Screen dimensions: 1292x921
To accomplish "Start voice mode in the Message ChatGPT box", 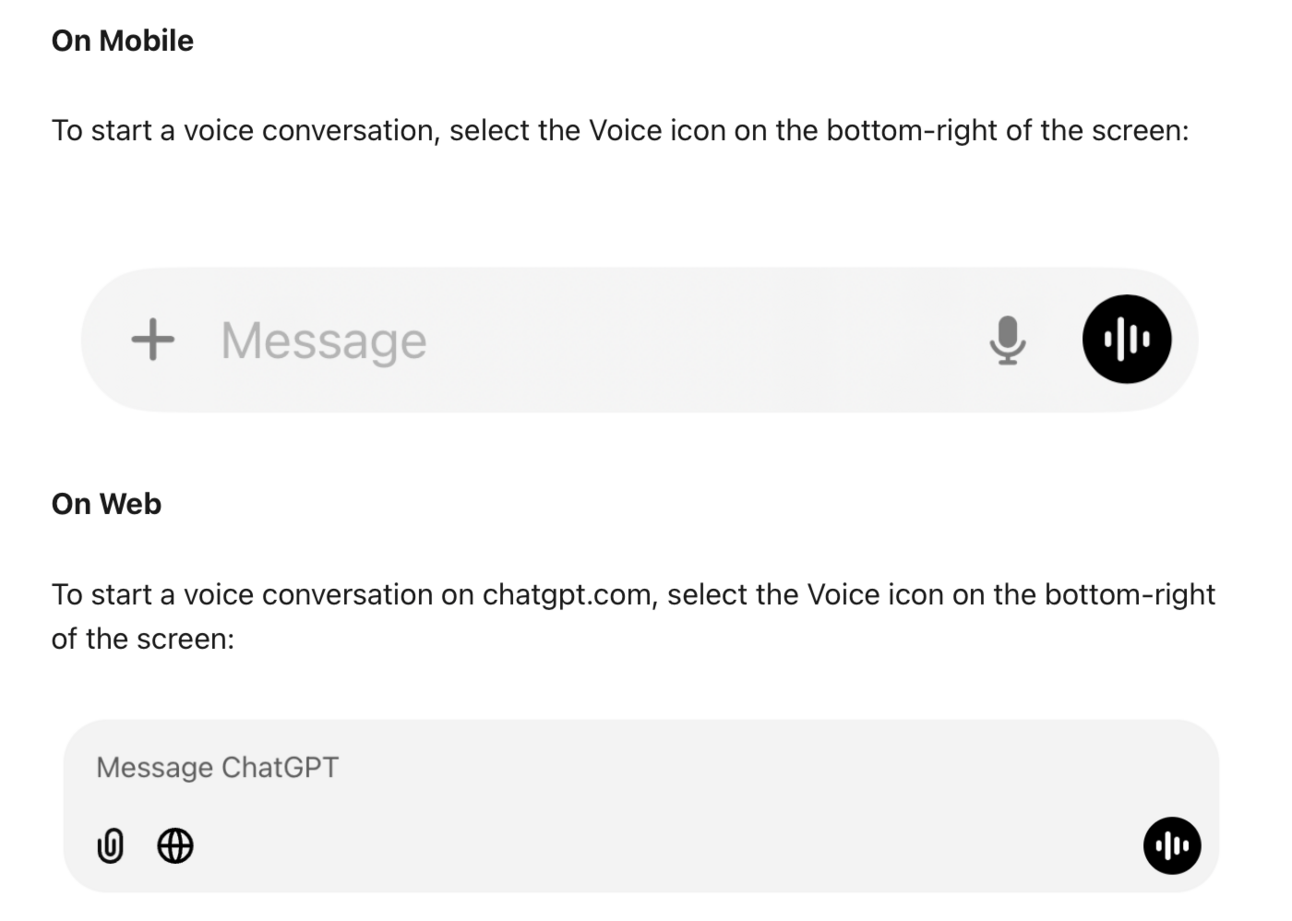I will coord(1172,846).
